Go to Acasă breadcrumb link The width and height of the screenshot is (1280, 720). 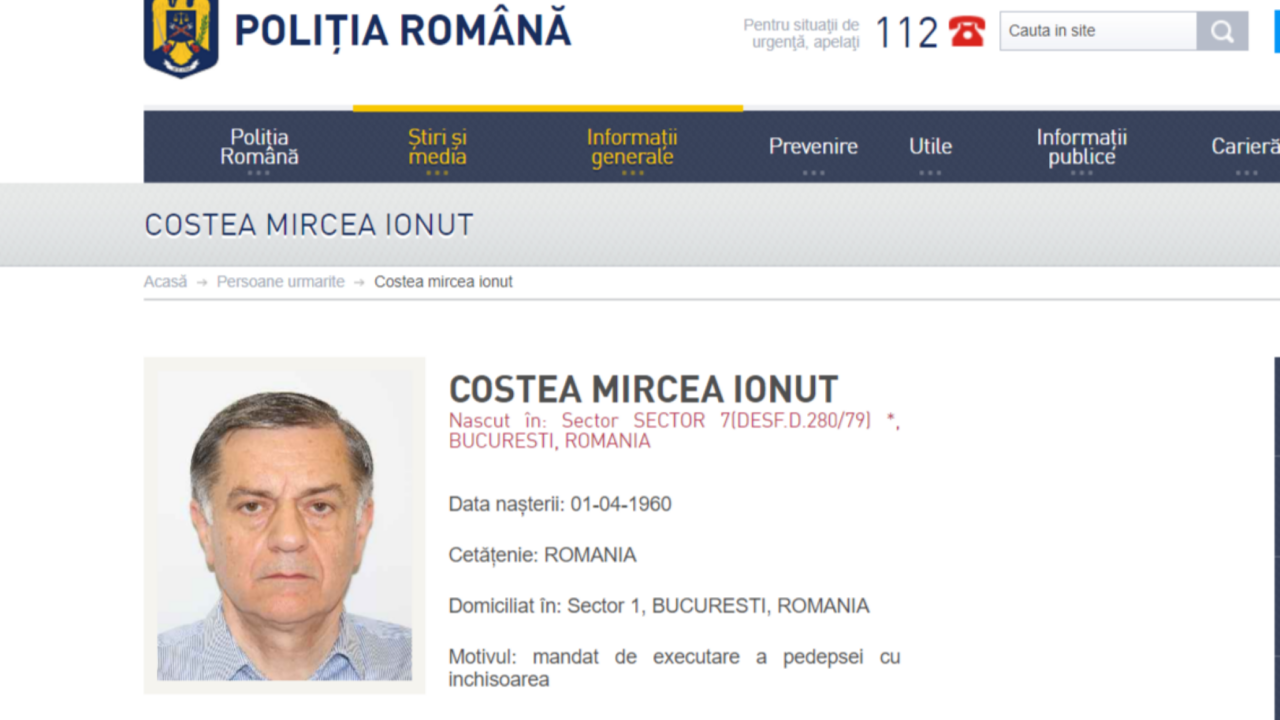point(165,282)
